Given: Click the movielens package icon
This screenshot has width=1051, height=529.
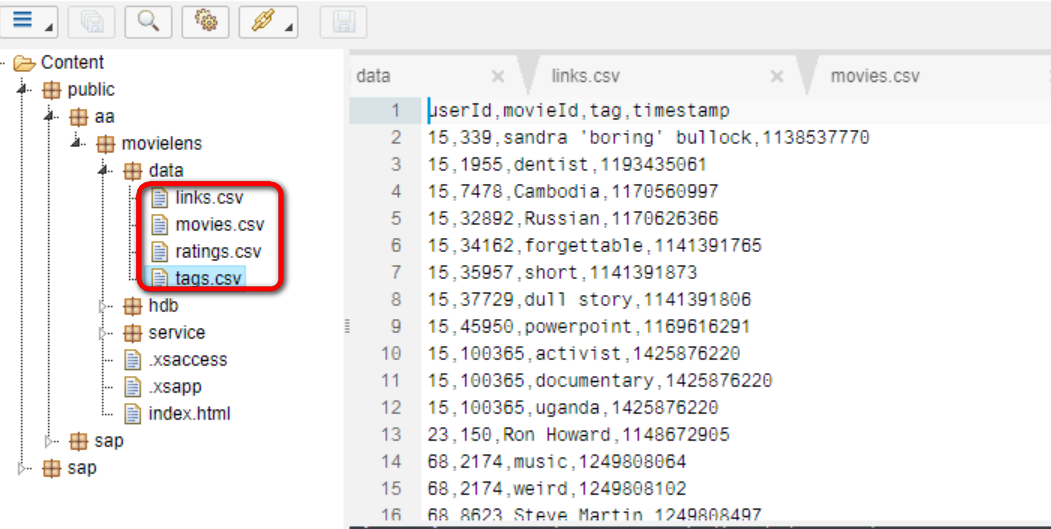Looking at the screenshot, I should [105, 144].
